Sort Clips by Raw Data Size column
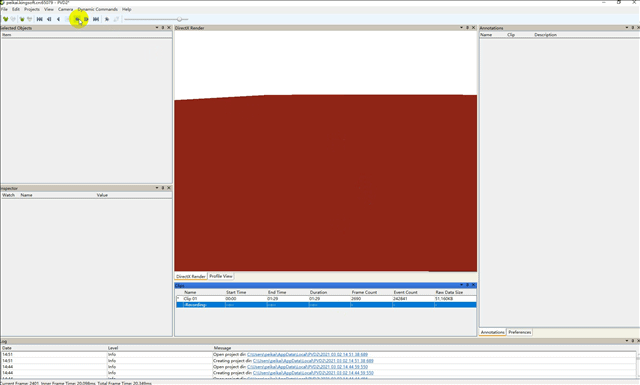Screen dimensions: 640x385 coord(449,292)
